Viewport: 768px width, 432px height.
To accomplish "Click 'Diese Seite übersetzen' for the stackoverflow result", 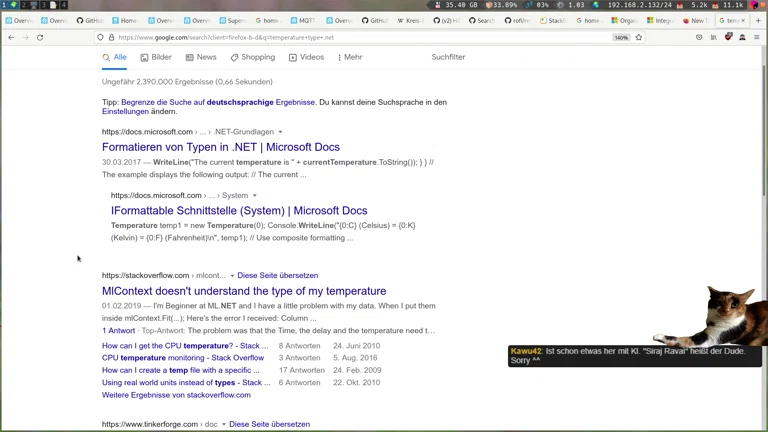I will [x=277, y=276].
